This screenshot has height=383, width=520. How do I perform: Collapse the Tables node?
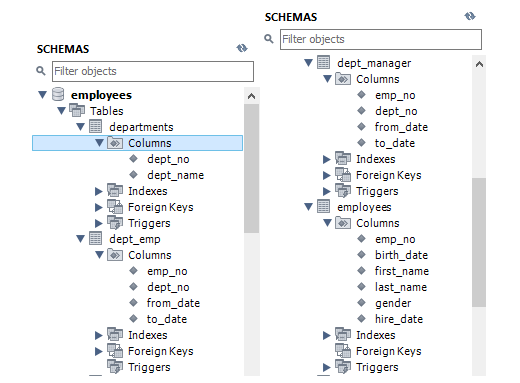(x=61, y=111)
